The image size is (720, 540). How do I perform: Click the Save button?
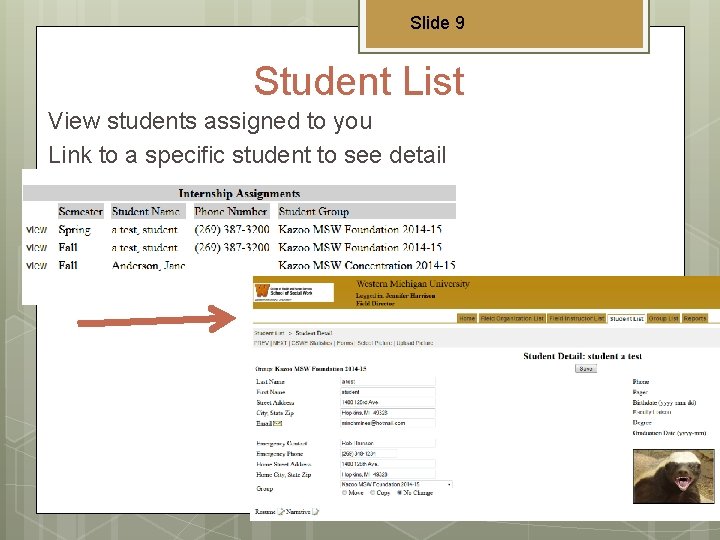pos(586,369)
